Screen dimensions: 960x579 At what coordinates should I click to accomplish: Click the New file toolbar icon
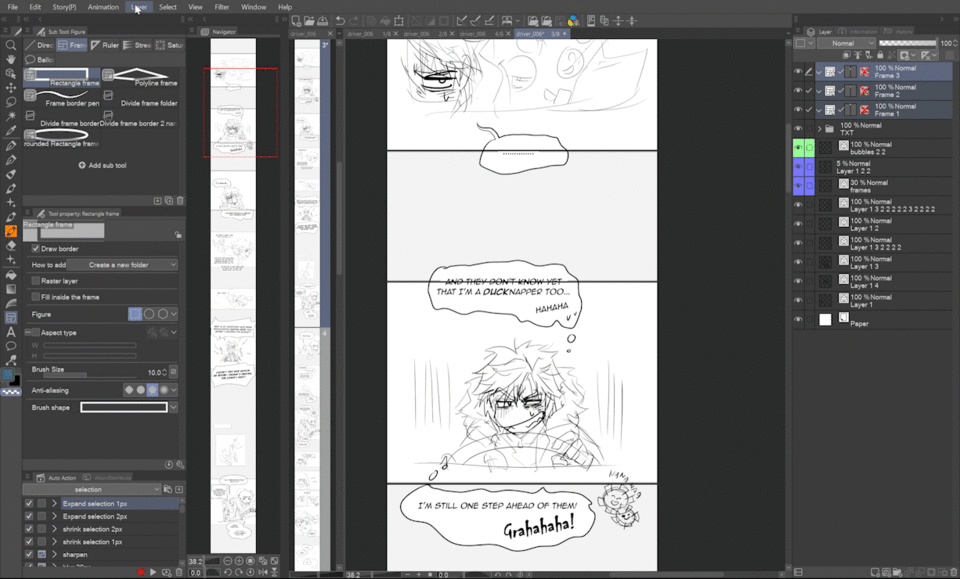(x=296, y=21)
